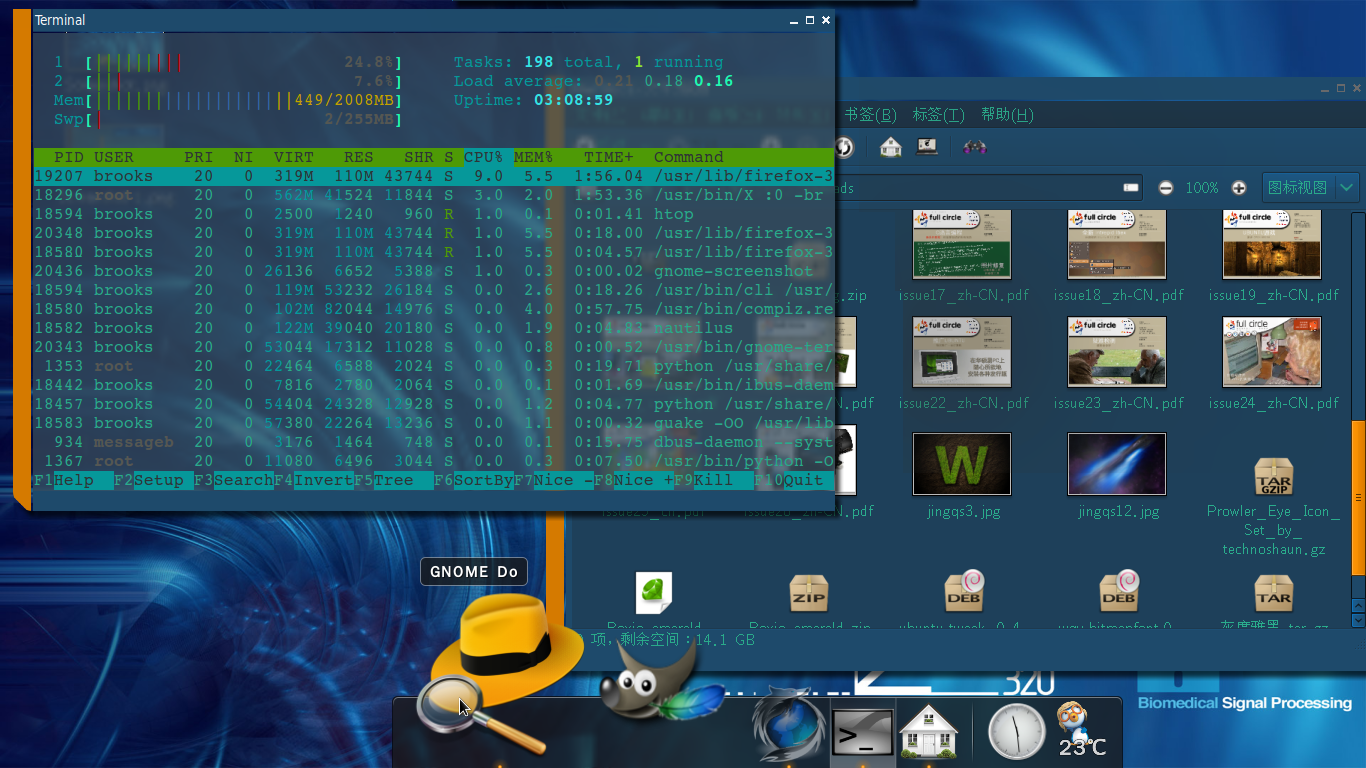Toggle the location bar text-entry mode button
Screen dimensions: 1366x768
pos(1131,188)
